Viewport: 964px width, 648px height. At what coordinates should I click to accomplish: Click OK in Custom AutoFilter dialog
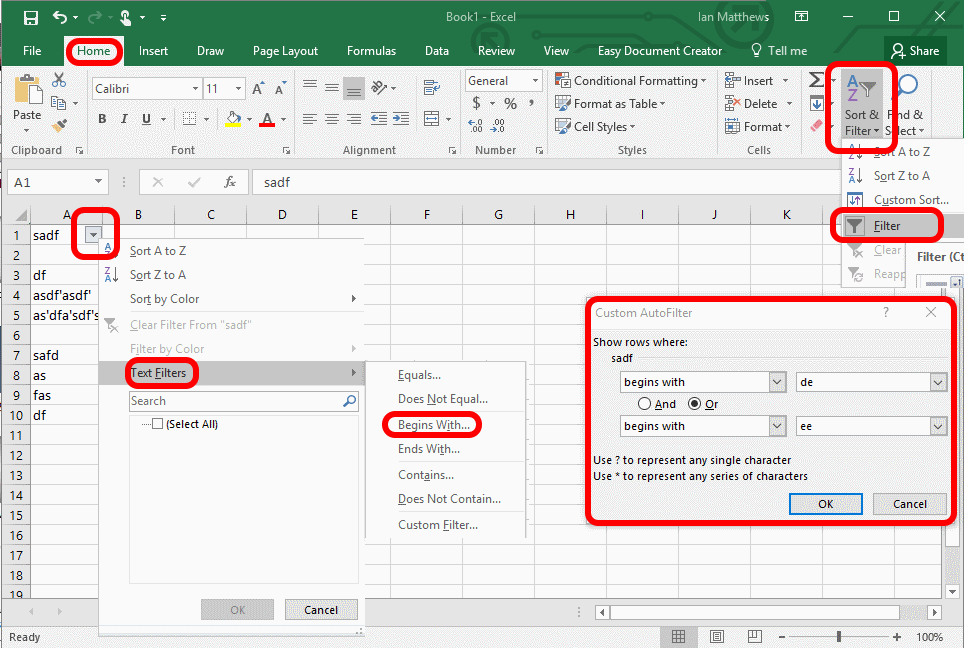[826, 504]
